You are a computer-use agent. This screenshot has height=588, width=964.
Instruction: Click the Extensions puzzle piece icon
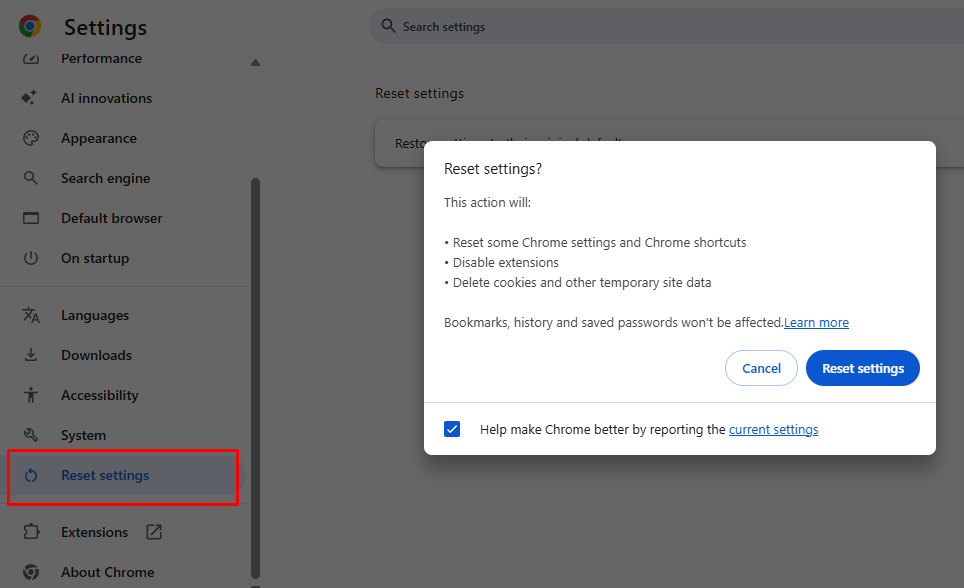point(30,532)
